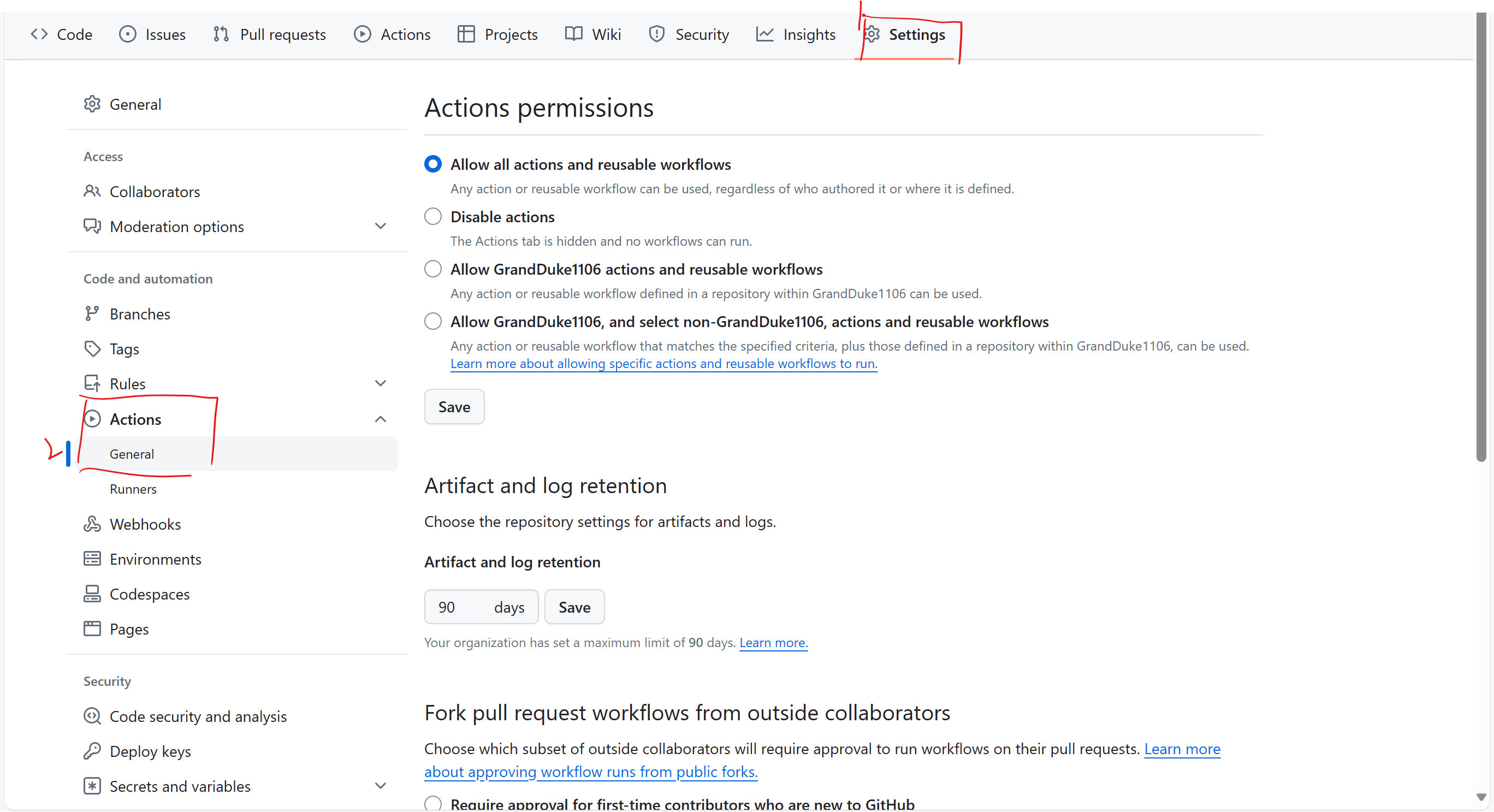The height and width of the screenshot is (812, 1494).
Task: Open the Actions General settings
Action: tap(132, 454)
